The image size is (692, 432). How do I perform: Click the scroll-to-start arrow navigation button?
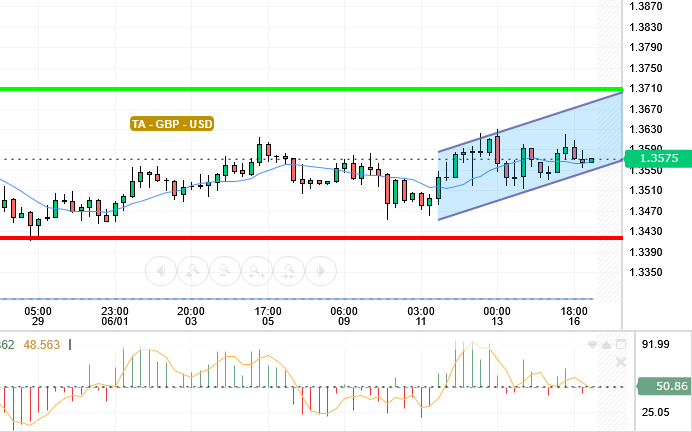tap(161, 271)
